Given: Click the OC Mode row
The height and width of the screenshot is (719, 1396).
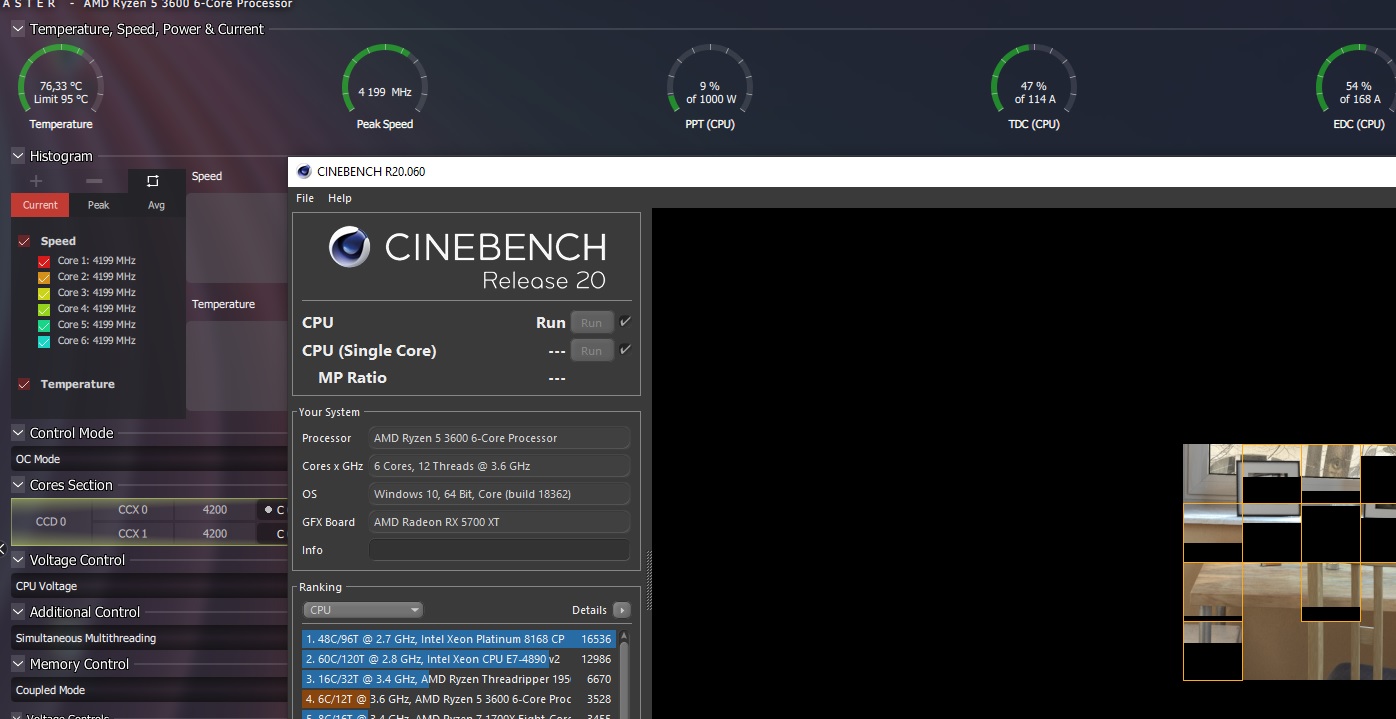Looking at the screenshot, I should click(x=149, y=459).
